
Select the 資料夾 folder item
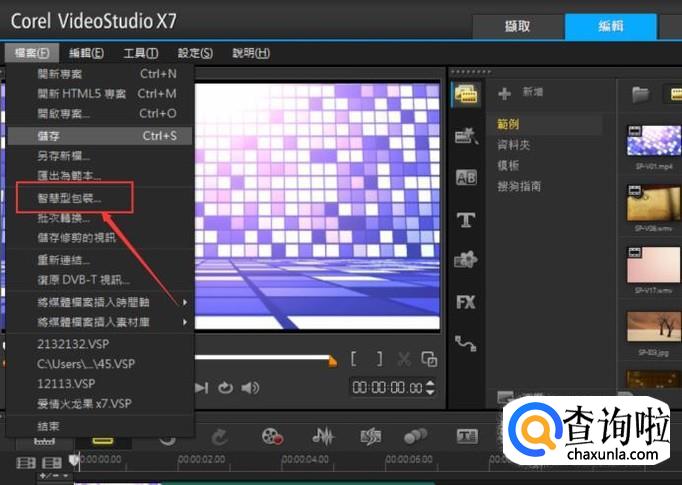(514, 145)
